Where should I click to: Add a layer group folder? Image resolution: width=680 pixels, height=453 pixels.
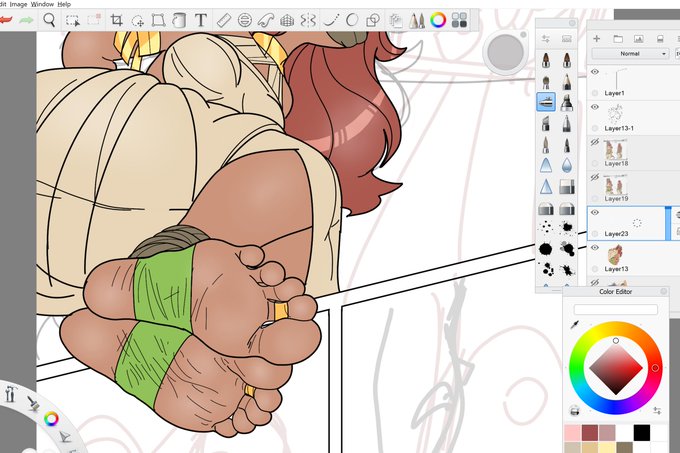pos(618,39)
